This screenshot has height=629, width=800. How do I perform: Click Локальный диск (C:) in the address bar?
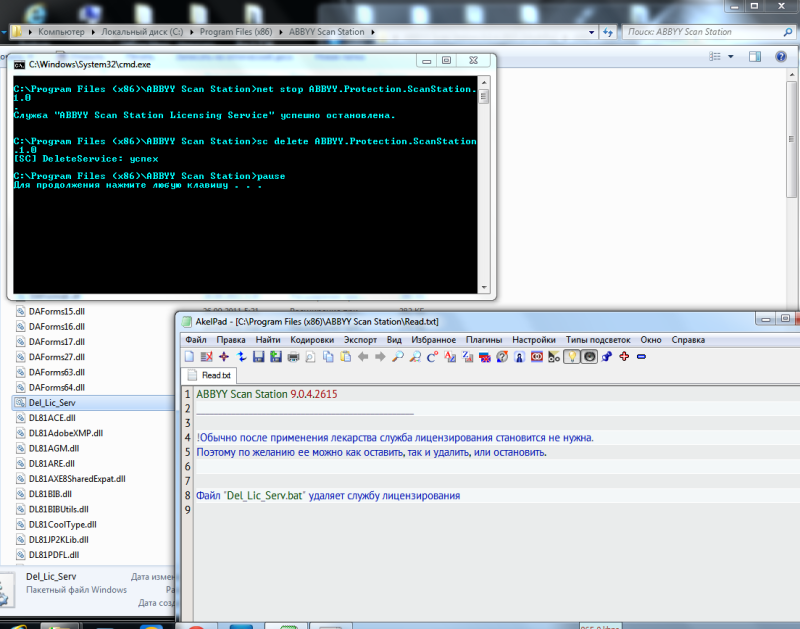click(x=142, y=32)
